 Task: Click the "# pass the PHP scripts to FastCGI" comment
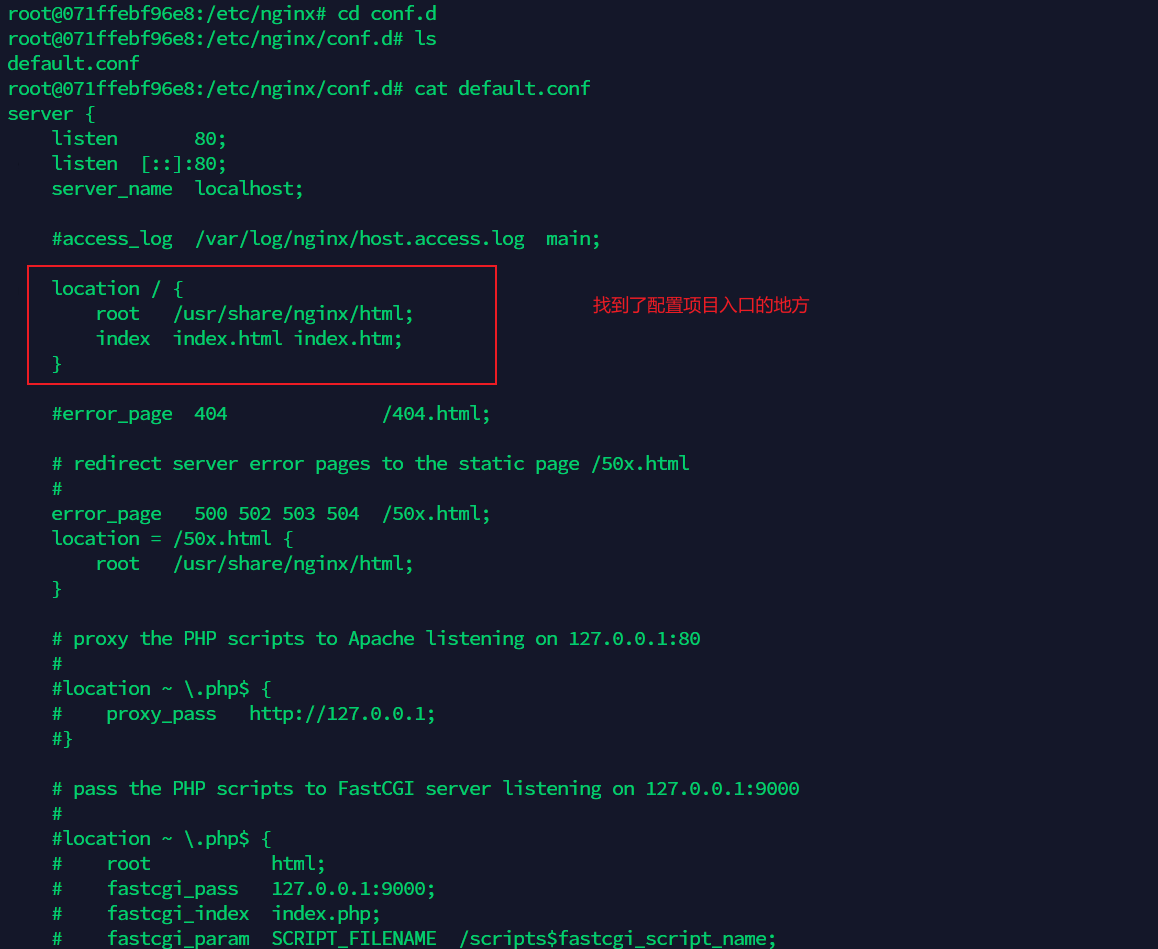tap(425, 789)
